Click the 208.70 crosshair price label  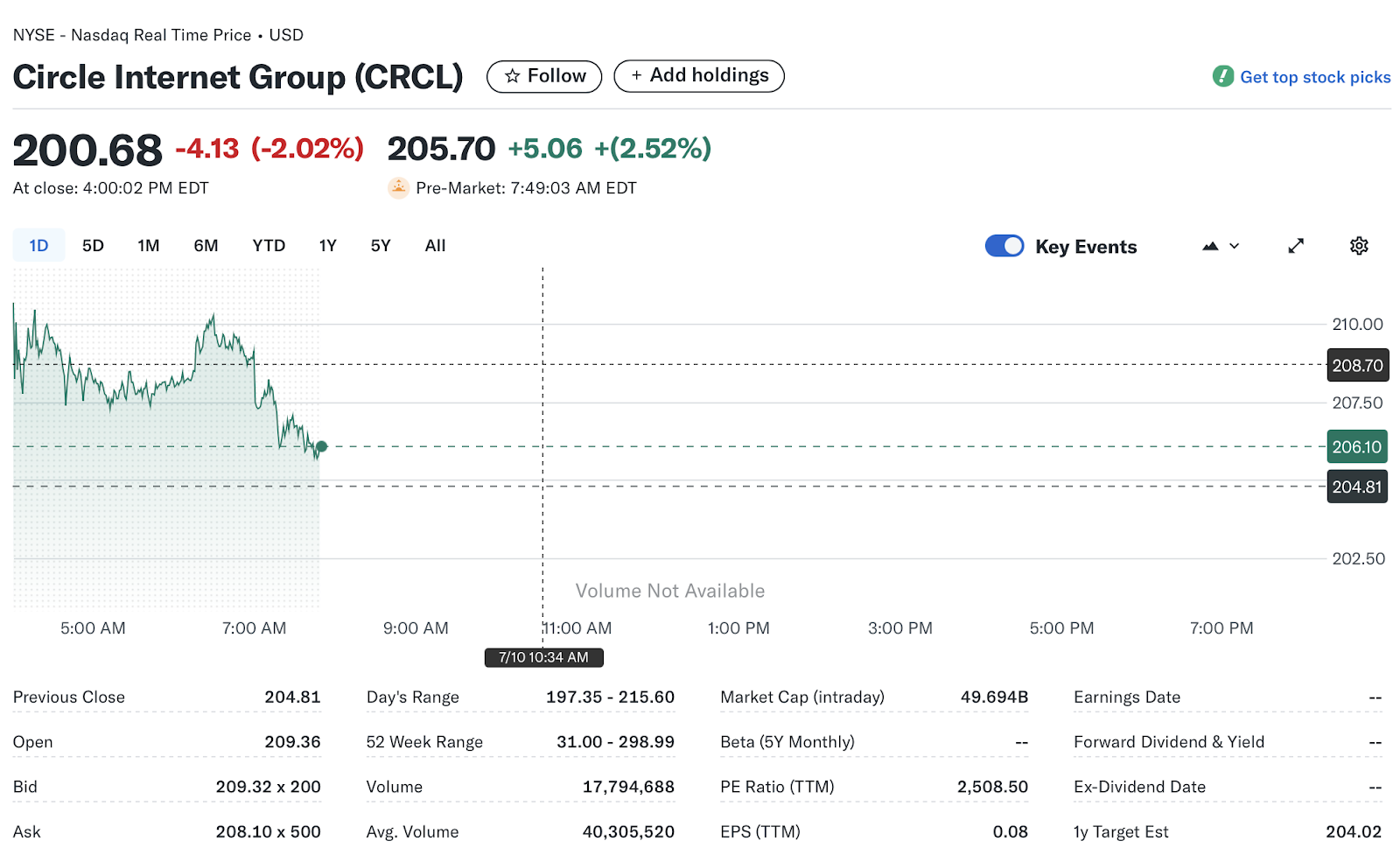(1357, 366)
